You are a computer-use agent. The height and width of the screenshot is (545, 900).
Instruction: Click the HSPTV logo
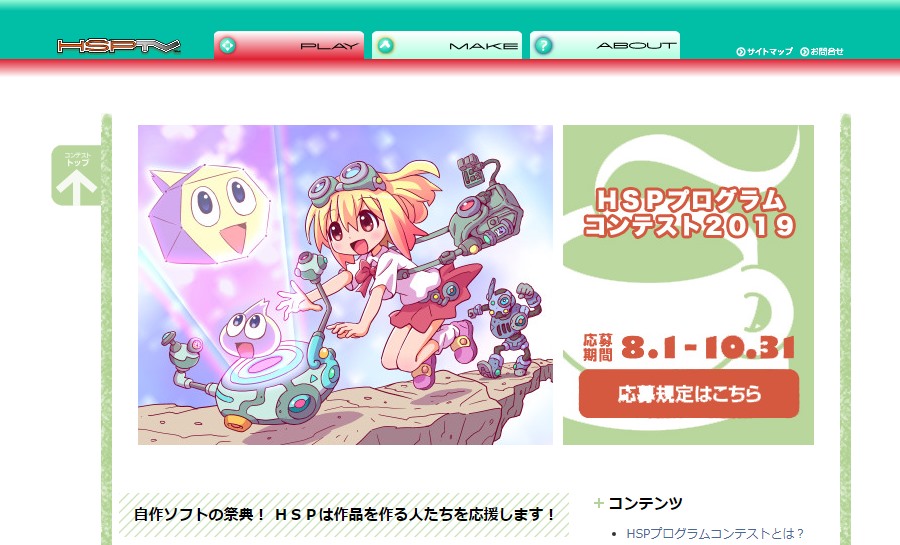(x=119, y=46)
